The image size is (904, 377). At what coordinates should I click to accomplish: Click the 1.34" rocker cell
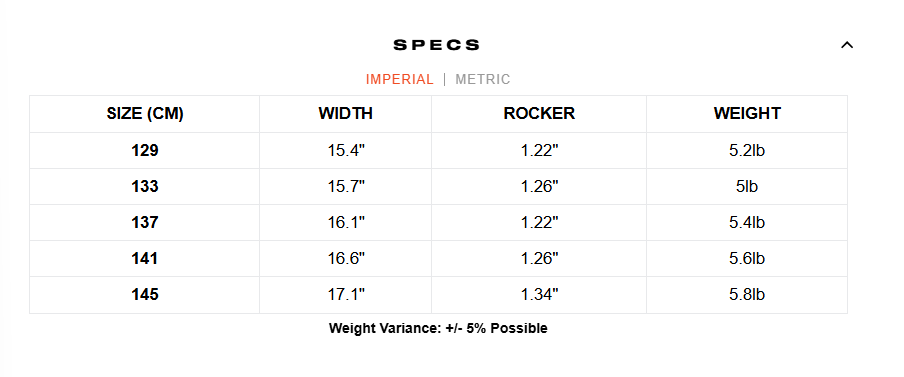pyautogui.click(x=539, y=295)
